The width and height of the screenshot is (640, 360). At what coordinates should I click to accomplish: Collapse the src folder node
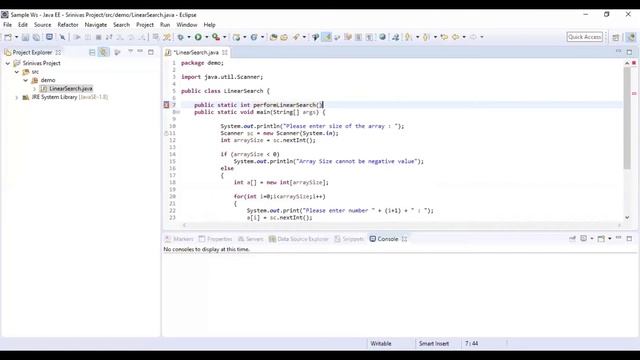[x=17, y=72]
